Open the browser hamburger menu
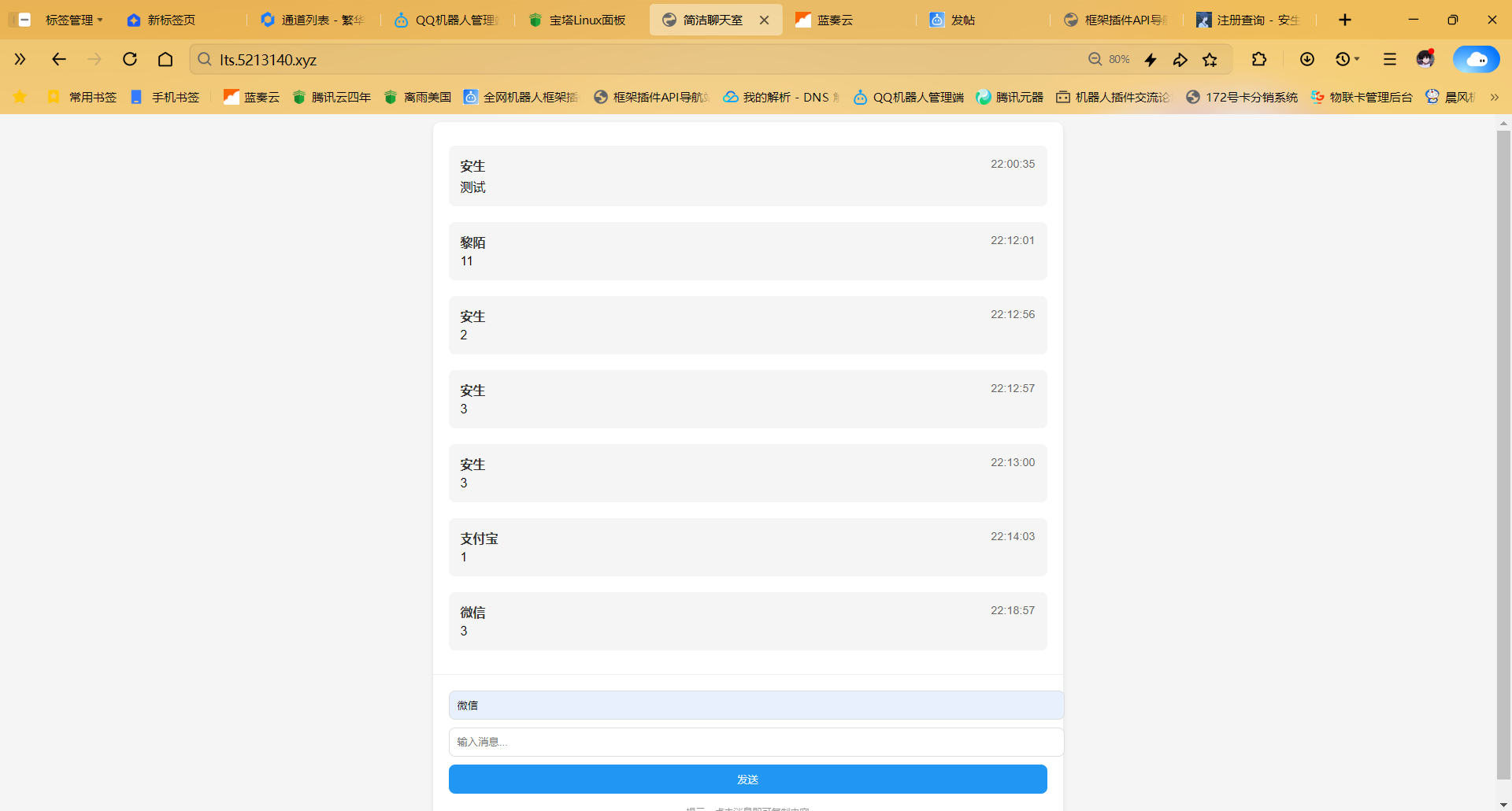 tap(1389, 59)
